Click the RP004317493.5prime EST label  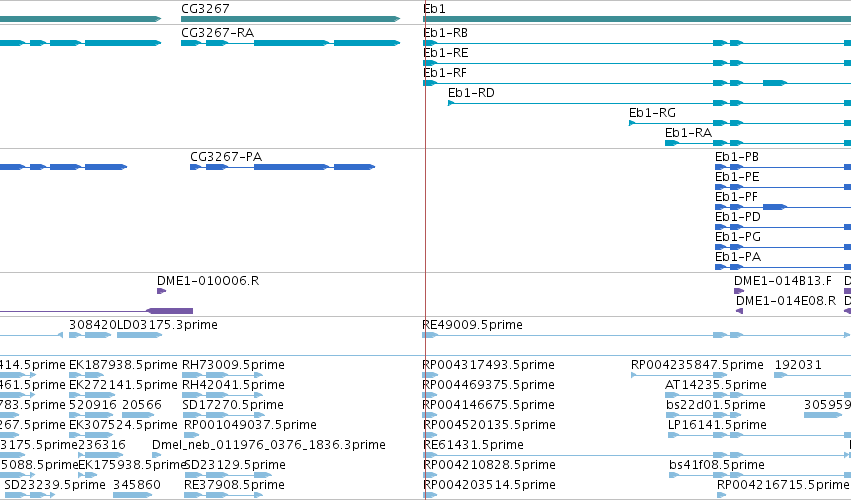(x=488, y=365)
